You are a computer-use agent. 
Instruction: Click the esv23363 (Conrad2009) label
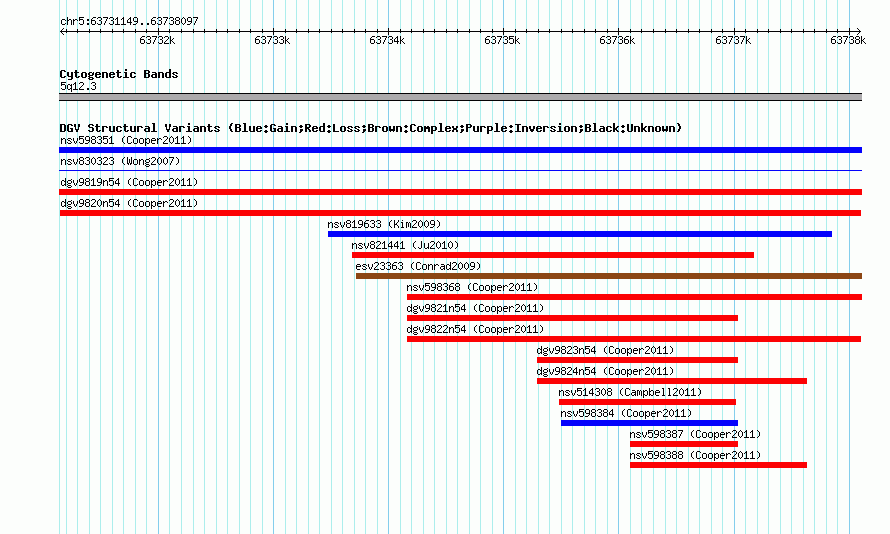(418, 266)
